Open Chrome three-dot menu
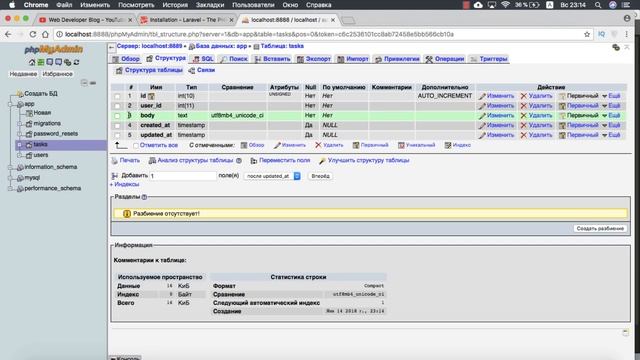Screen dimensions: 640x360 tap(627, 34)
